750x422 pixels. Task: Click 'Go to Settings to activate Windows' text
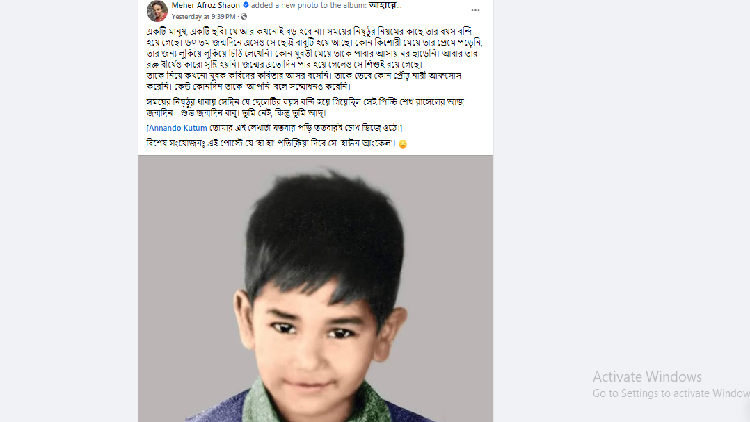tap(671, 393)
